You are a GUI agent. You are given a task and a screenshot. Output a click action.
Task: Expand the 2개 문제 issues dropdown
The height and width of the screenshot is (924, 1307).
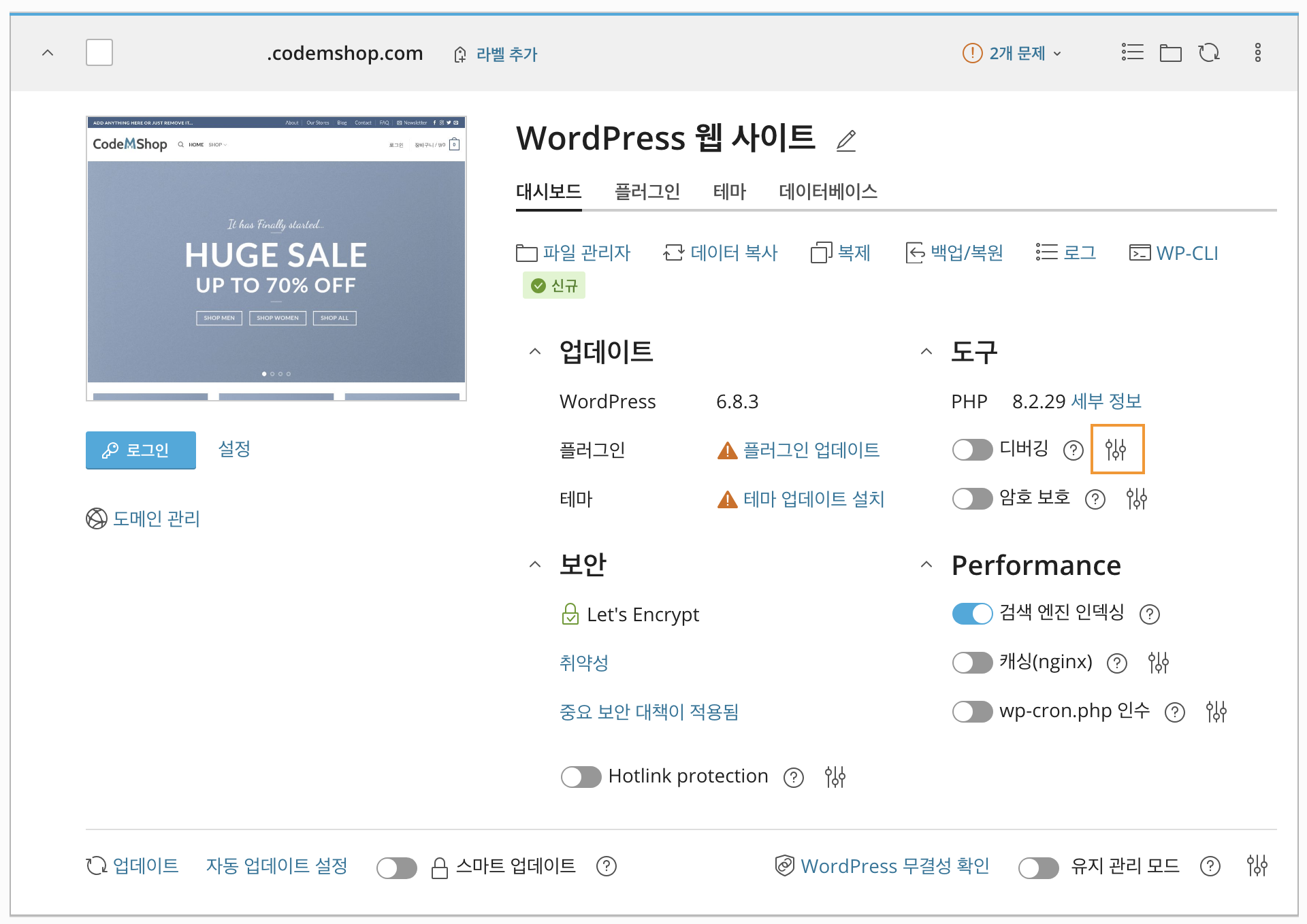pyautogui.click(x=1012, y=53)
